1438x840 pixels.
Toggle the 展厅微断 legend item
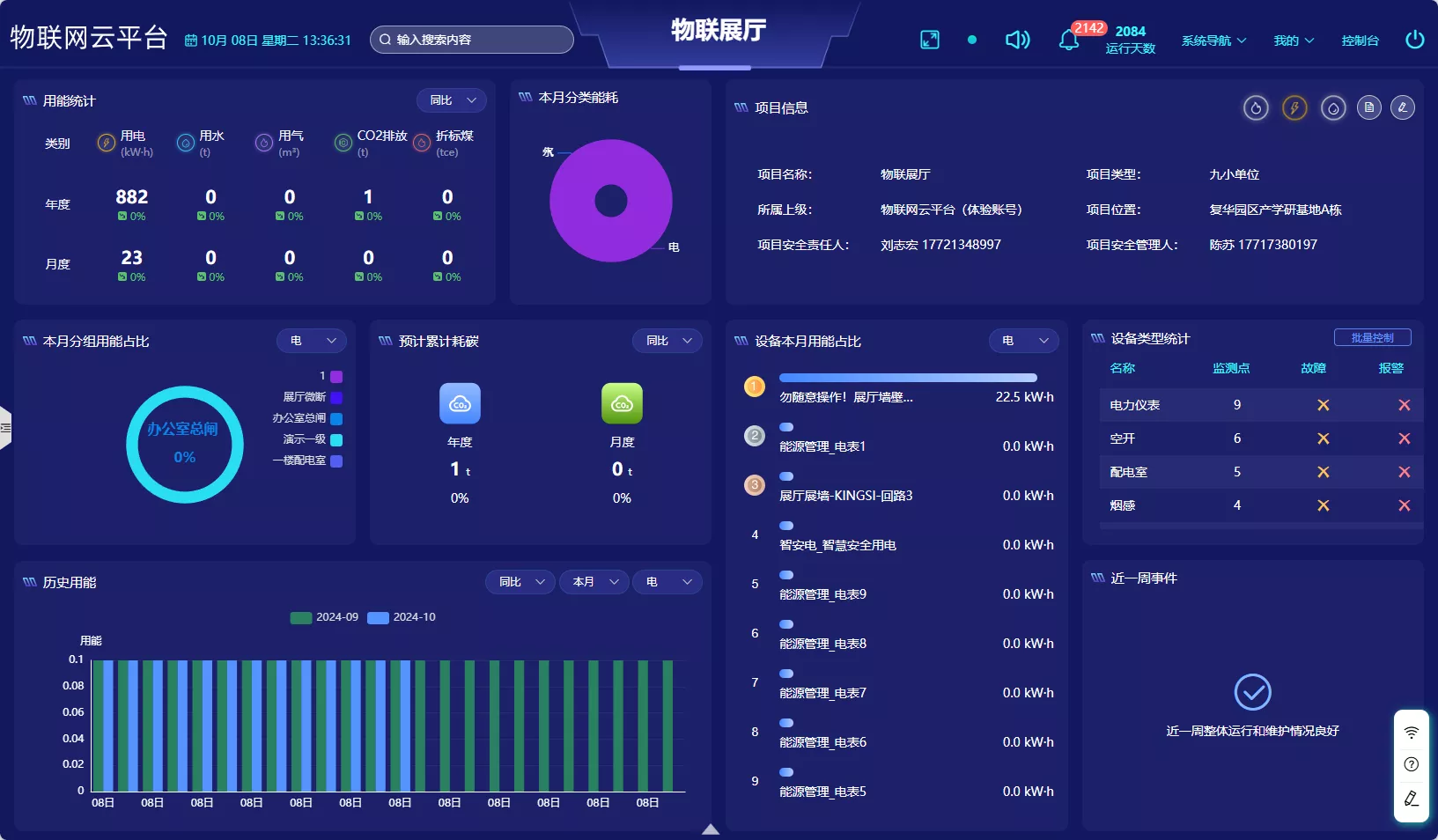[312, 397]
